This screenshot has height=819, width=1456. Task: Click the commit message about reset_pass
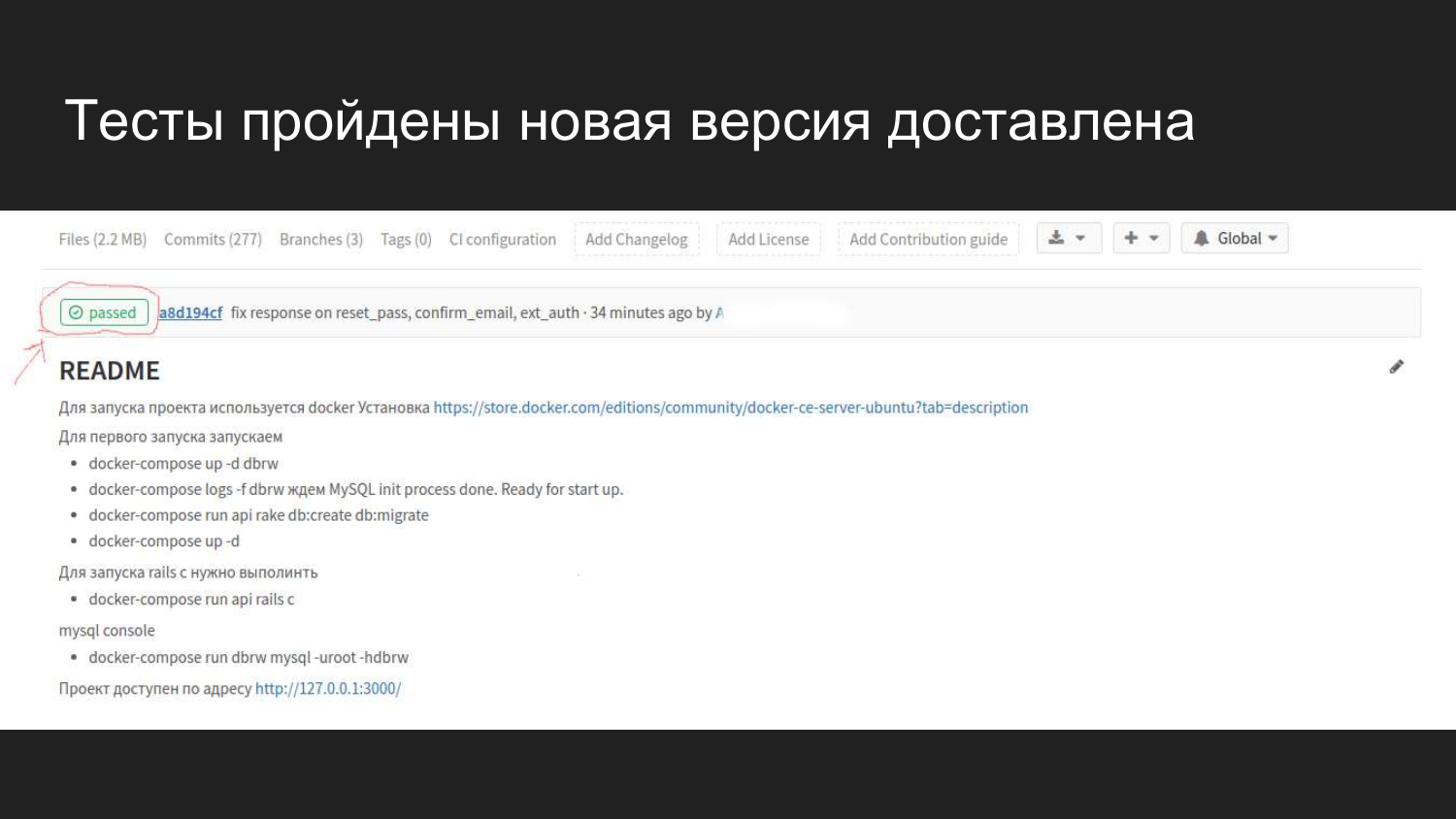click(x=405, y=312)
